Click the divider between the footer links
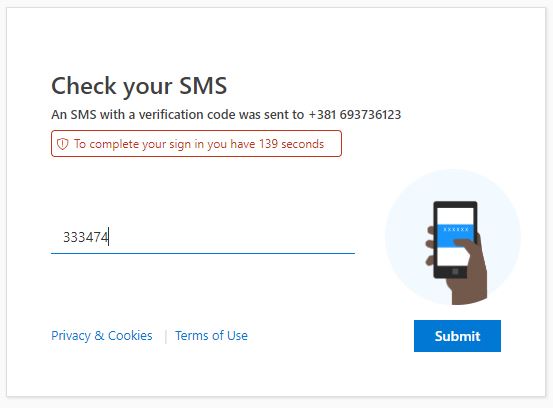This screenshot has width=553, height=408. 165,336
